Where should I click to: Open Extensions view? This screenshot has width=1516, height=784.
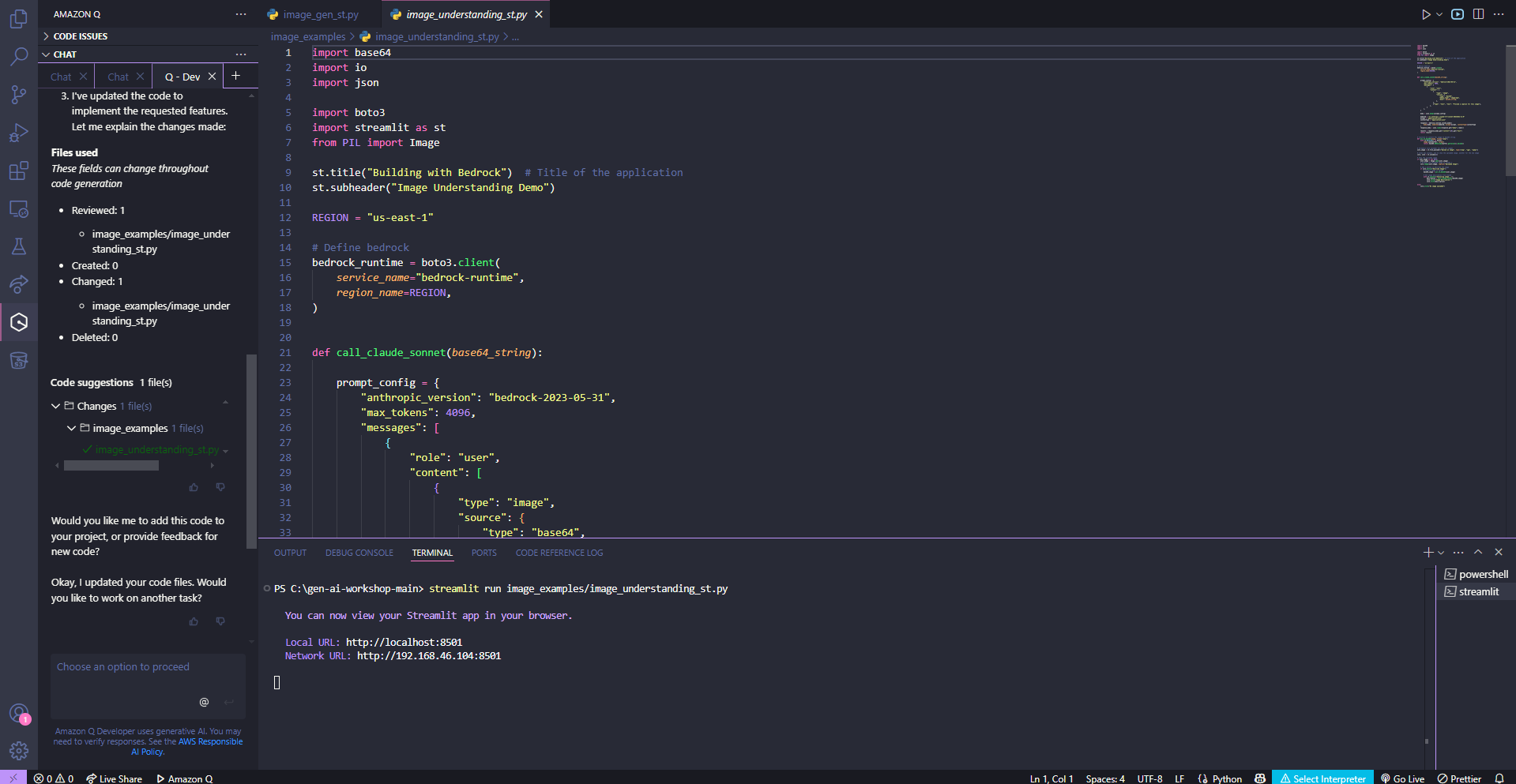(19, 171)
